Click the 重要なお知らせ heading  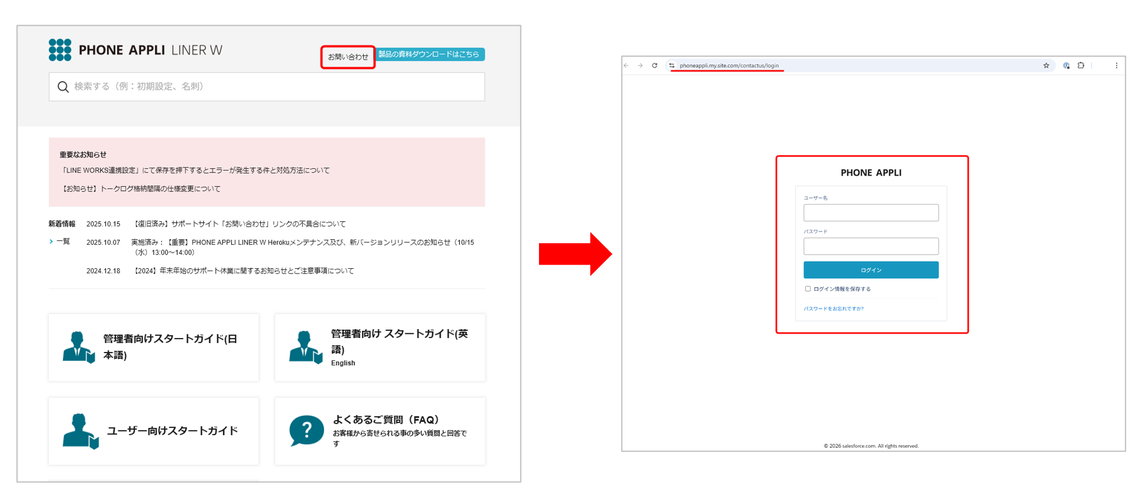[x=83, y=155]
